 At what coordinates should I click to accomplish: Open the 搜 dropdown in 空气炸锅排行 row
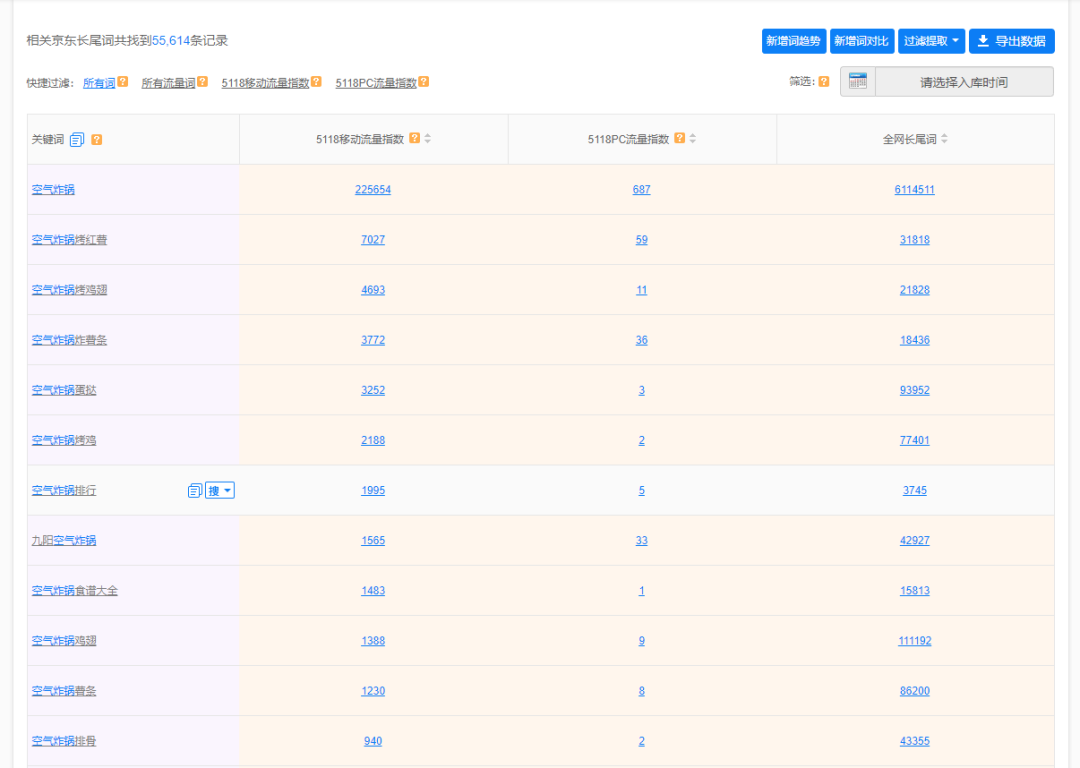pyautogui.click(x=219, y=490)
